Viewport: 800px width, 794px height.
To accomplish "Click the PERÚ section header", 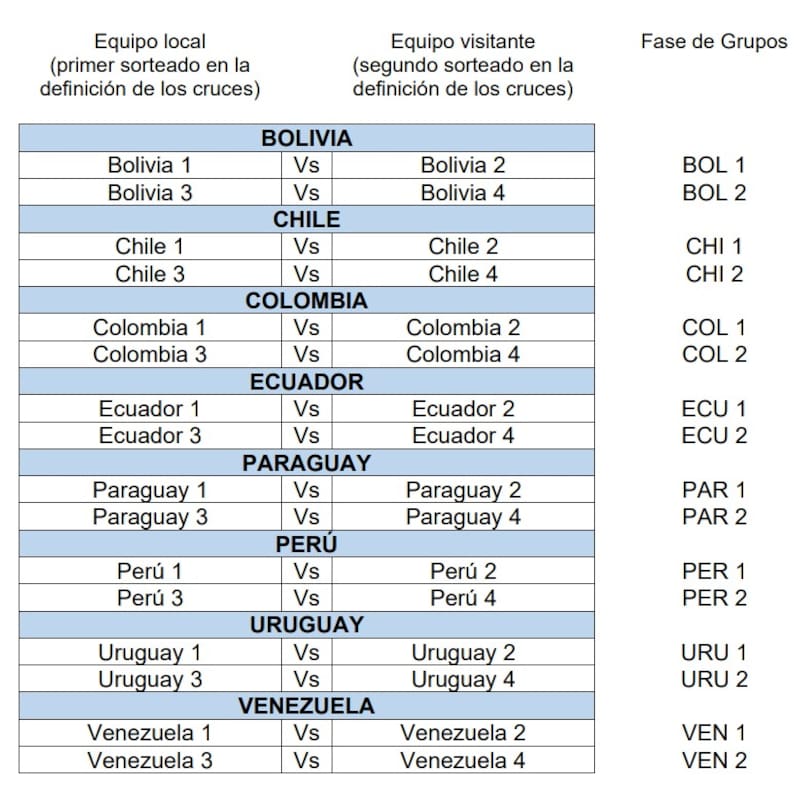I will tap(306, 544).
